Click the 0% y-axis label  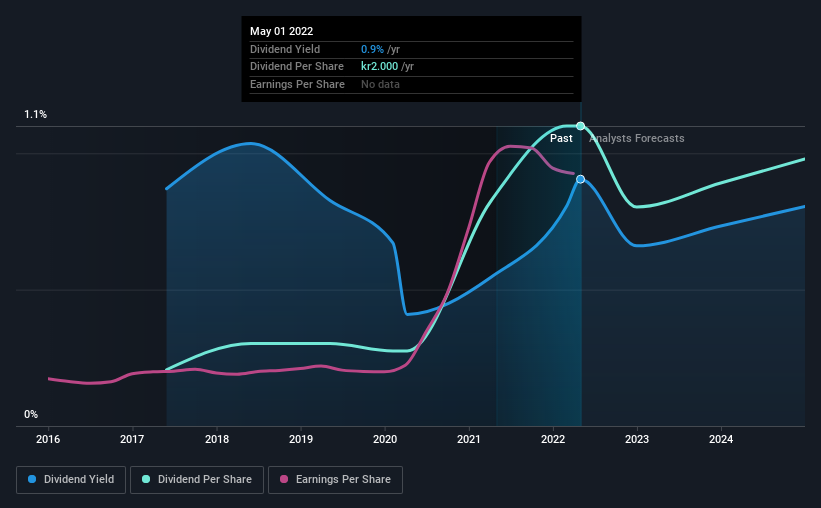pos(31,414)
